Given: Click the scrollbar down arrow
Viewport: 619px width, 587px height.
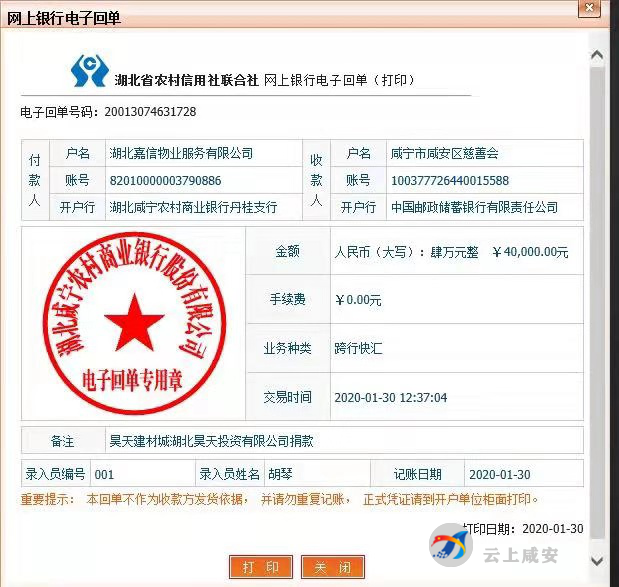Looking at the screenshot, I should [x=597, y=561].
